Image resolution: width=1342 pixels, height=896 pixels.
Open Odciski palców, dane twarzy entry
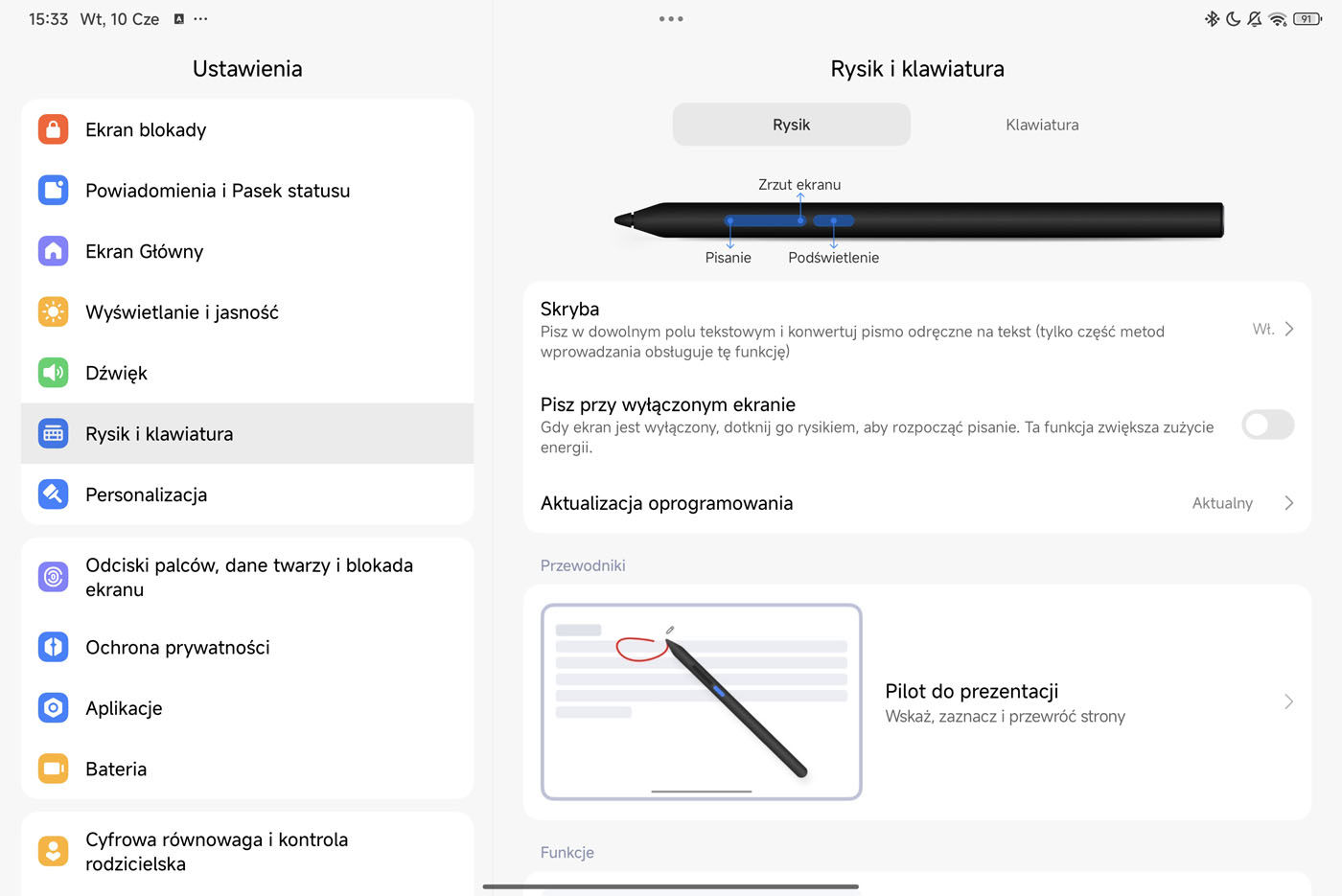247,577
